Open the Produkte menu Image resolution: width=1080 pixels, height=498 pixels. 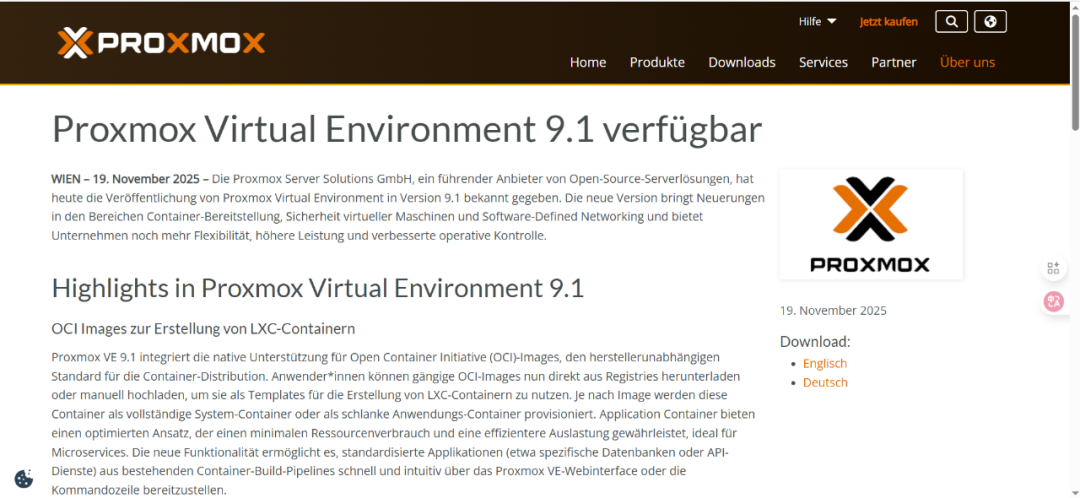click(x=657, y=62)
